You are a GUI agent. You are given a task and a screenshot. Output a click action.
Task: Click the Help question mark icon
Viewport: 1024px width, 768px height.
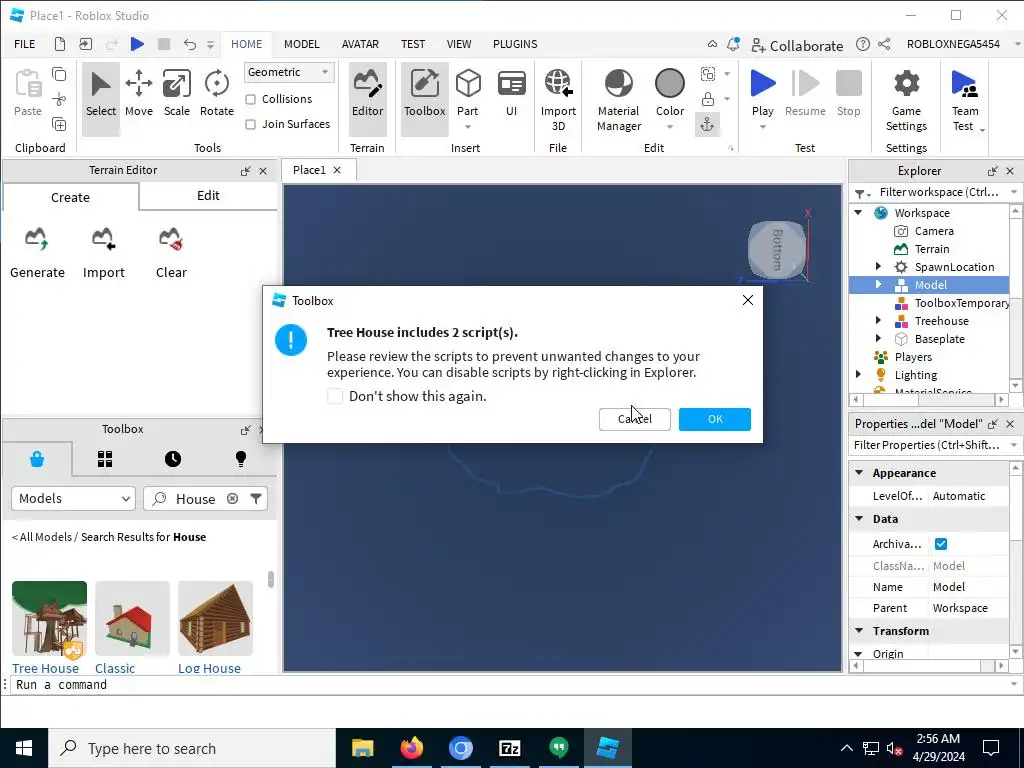[863, 44]
